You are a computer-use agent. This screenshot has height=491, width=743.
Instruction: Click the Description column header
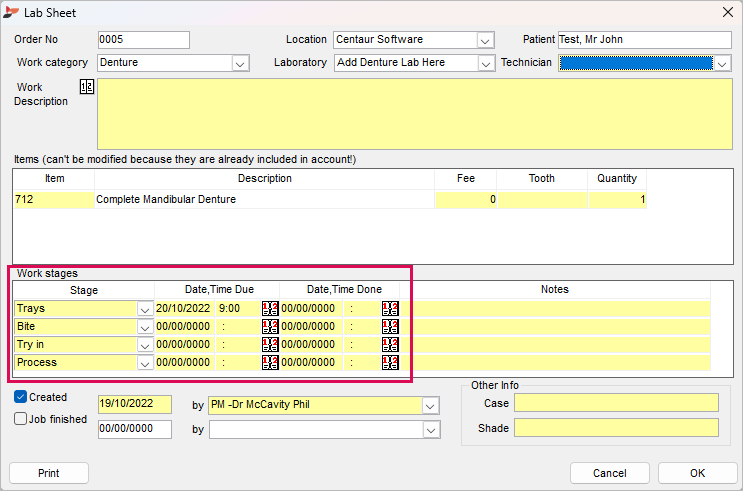pyautogui.click(x=264, y=179)
